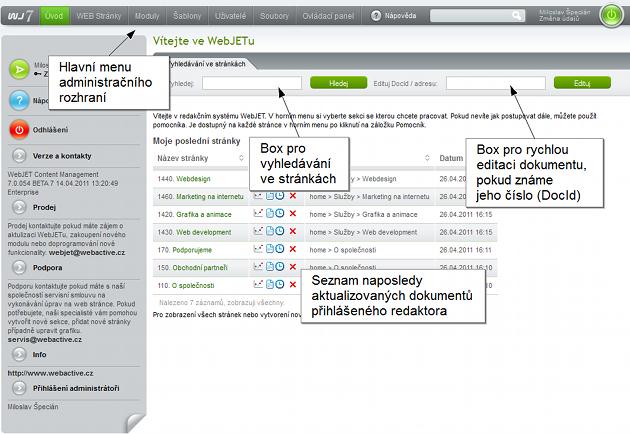Click the green Edituj button
The height and width of the screenshot is (434, 630).
[582, 83]
